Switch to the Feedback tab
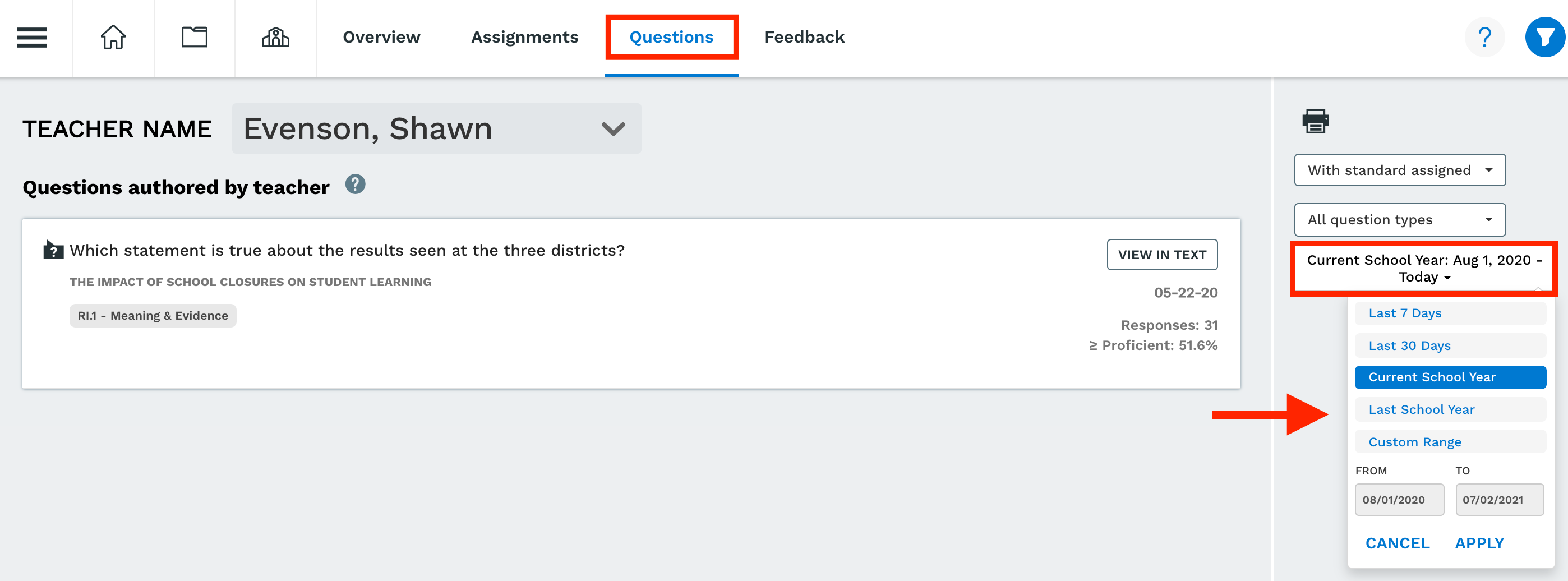Image resolution: width=1568 pixels, height=581 pixels. click(804, 37)
